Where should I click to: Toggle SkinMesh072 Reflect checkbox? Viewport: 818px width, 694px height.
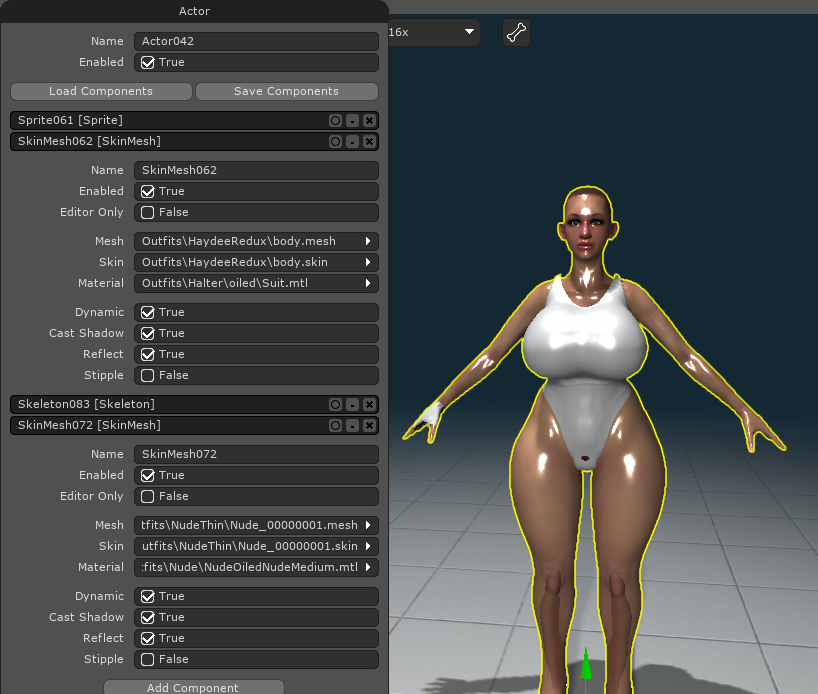pos(148,638)
